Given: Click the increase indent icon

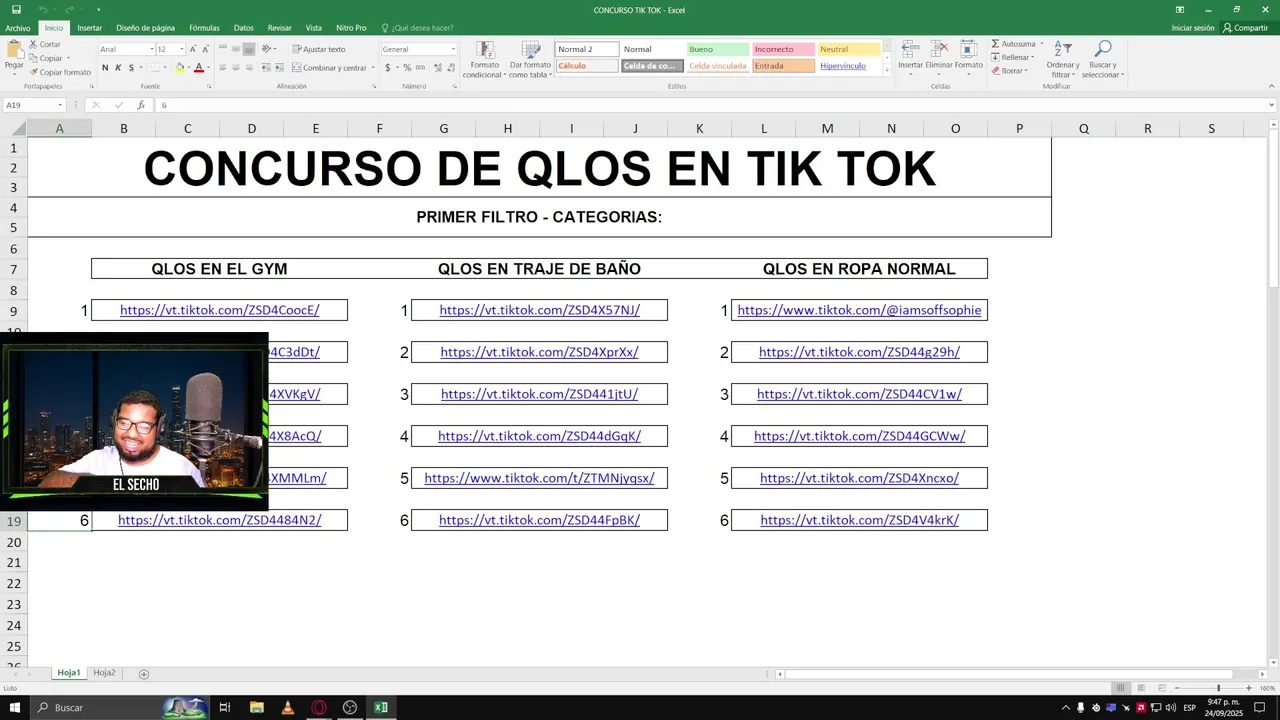Looking at the screenshot, I should point(280,68).
